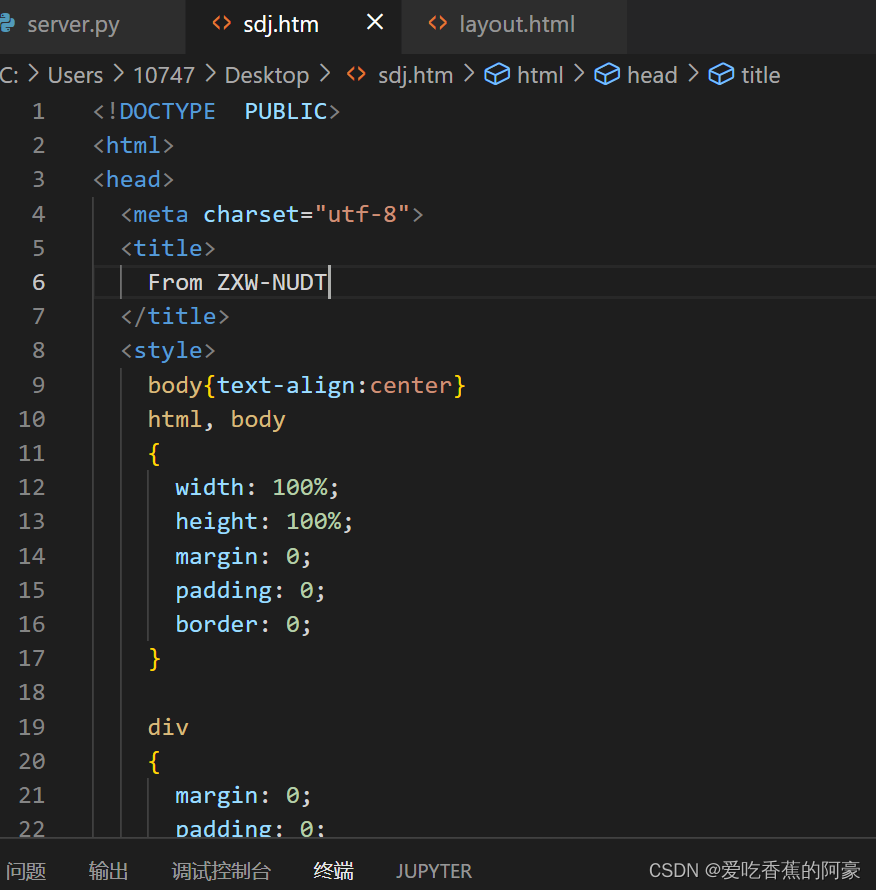Expand the Users breadcrumb folder
Image resolution: width=876 pixels, height=890 pixels.
[x=75, y=75]
